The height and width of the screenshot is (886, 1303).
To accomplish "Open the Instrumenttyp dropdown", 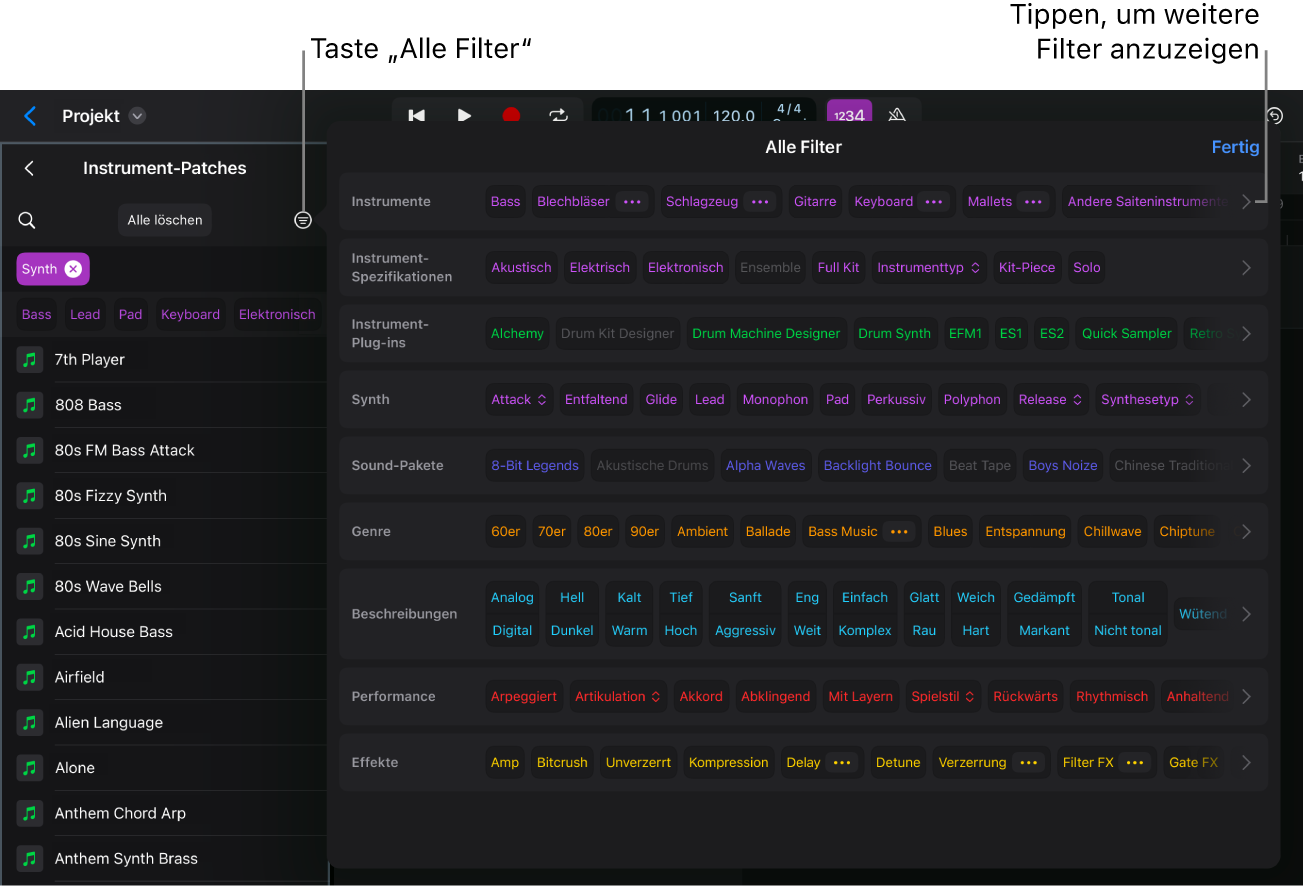I will point(929,268).
